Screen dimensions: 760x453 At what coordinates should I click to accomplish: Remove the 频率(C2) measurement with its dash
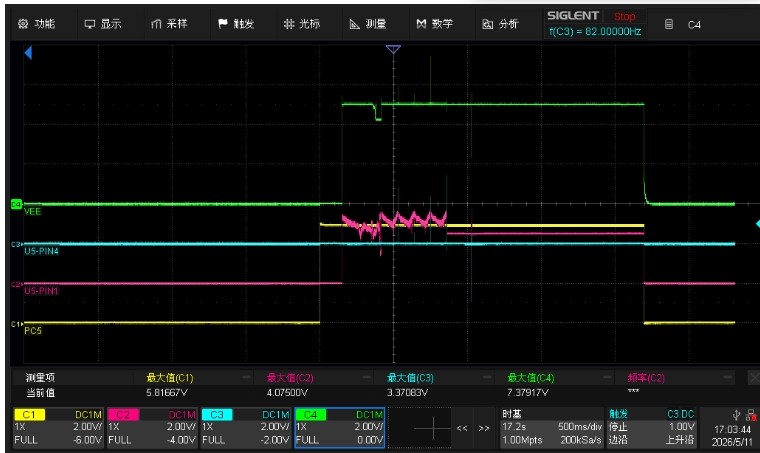tap(728, 377)
